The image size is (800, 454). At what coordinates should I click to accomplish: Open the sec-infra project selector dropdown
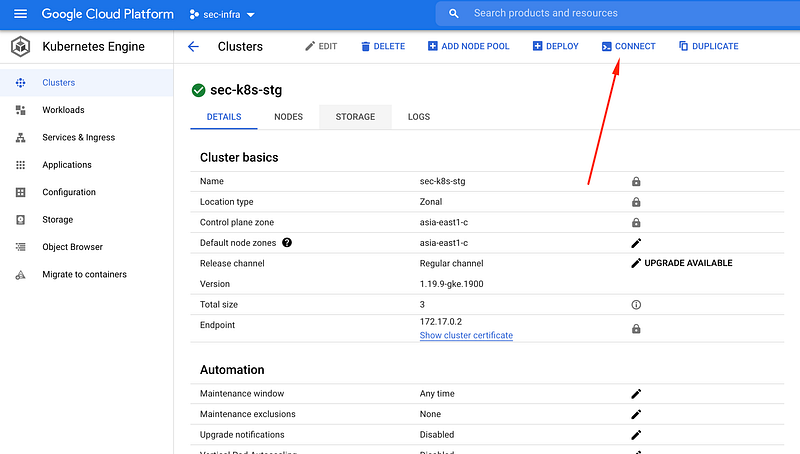[x=222, y=15]
